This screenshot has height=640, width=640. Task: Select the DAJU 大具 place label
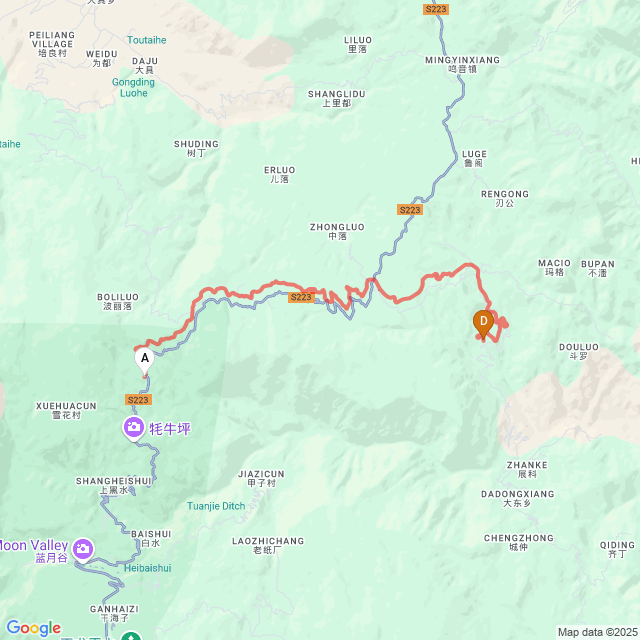pos(144,65)
